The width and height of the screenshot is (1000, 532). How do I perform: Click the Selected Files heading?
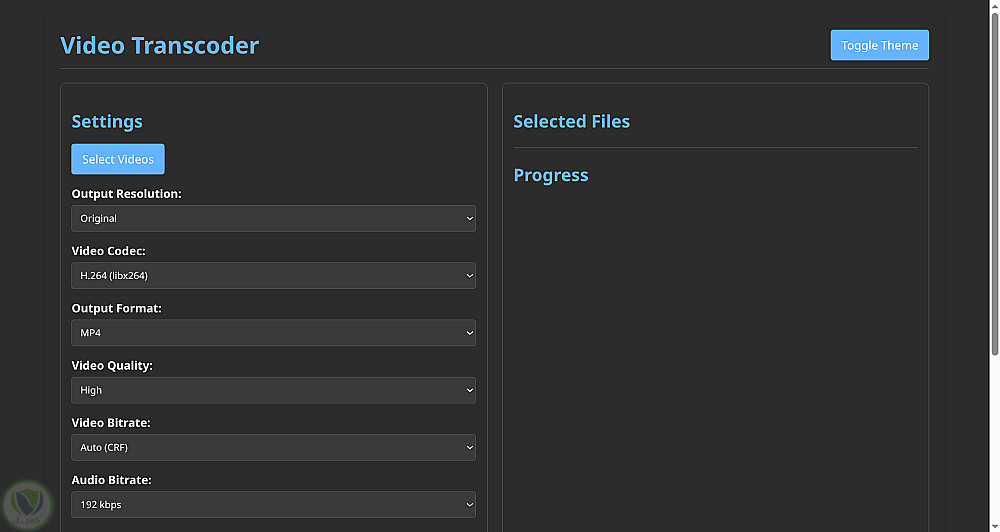tap(571, 121)
